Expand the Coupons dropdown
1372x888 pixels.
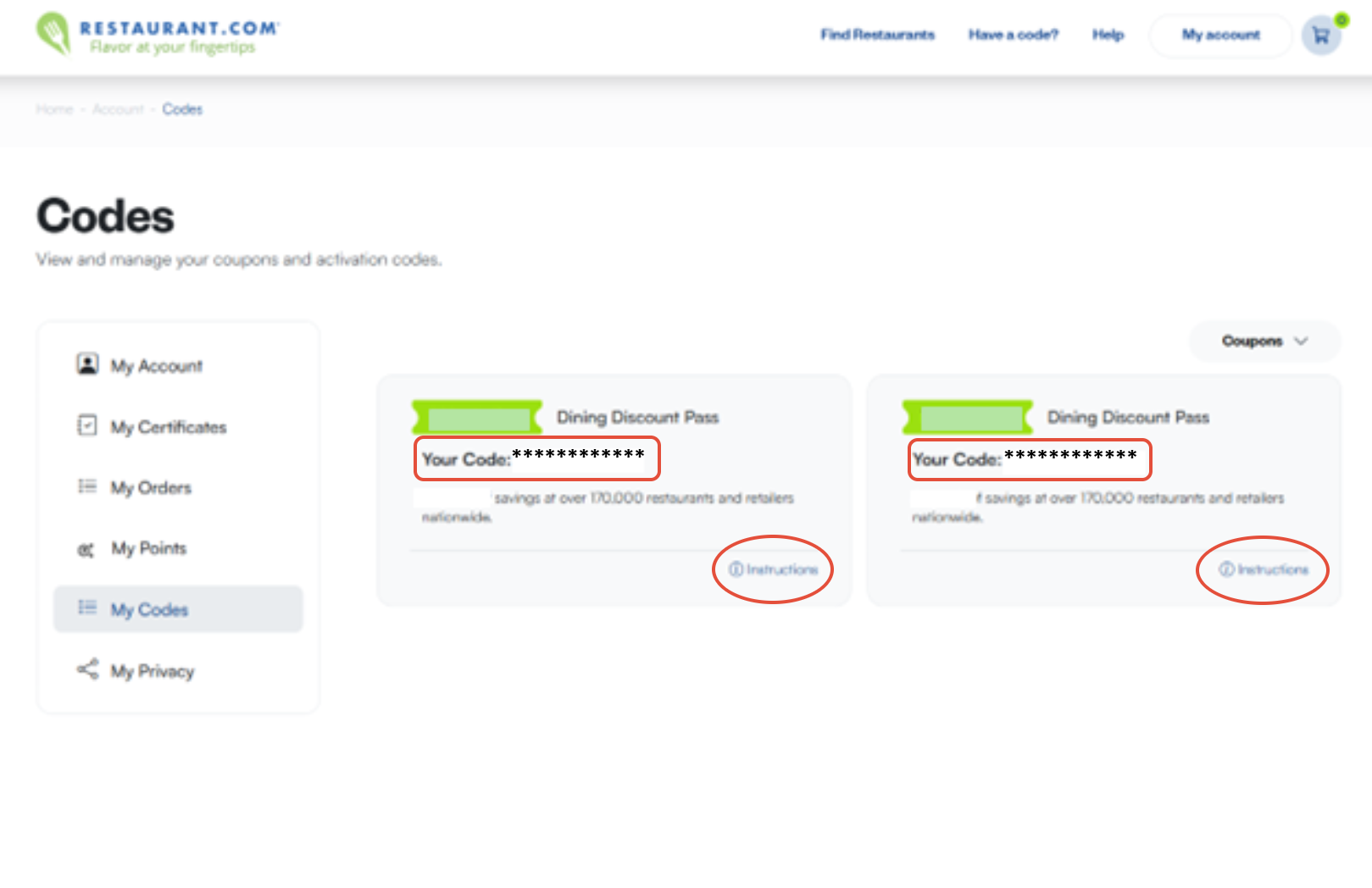1264,341
